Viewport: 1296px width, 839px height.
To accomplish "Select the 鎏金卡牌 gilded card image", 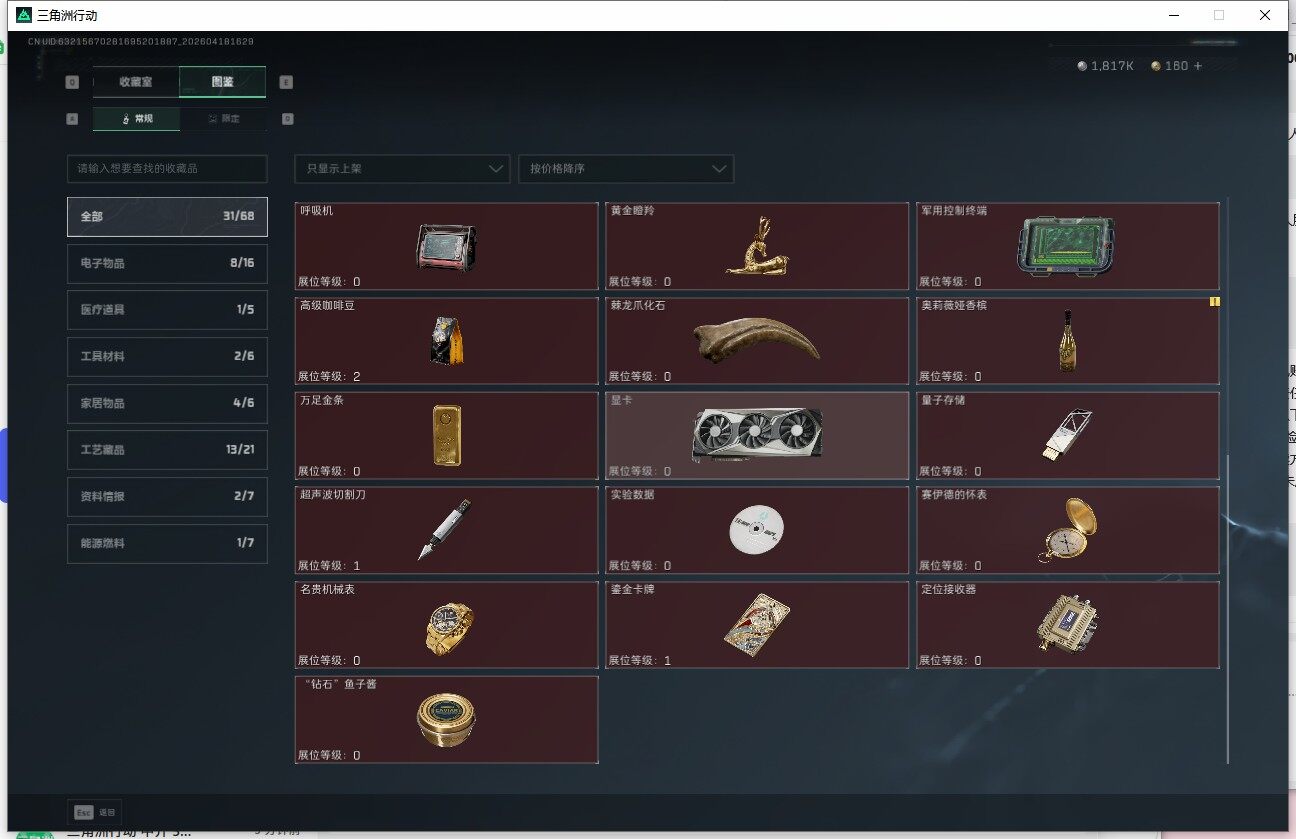I will pyautogui.click(x=757, y=625).
